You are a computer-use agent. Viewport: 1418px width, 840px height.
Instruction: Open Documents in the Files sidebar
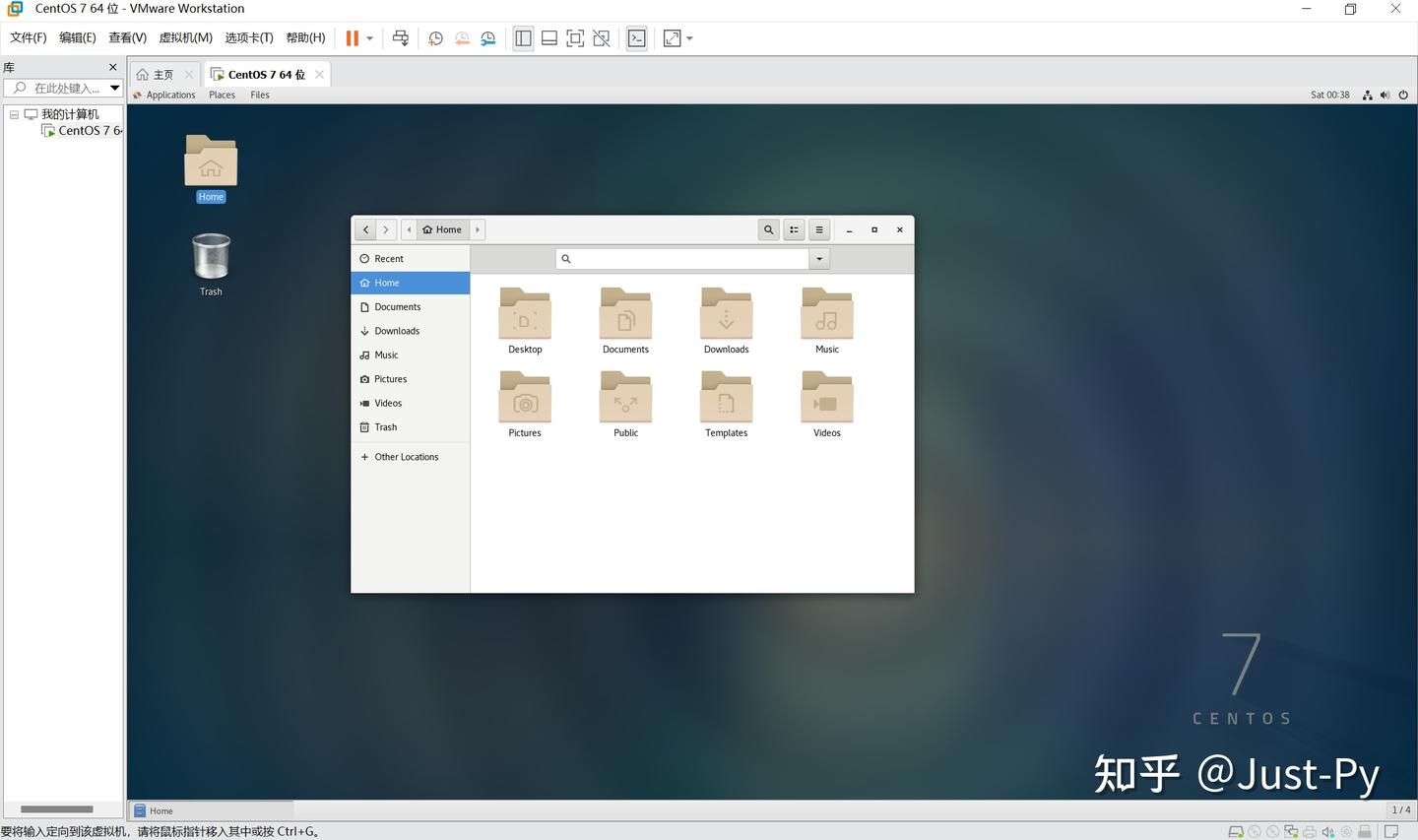coord(411,307)
